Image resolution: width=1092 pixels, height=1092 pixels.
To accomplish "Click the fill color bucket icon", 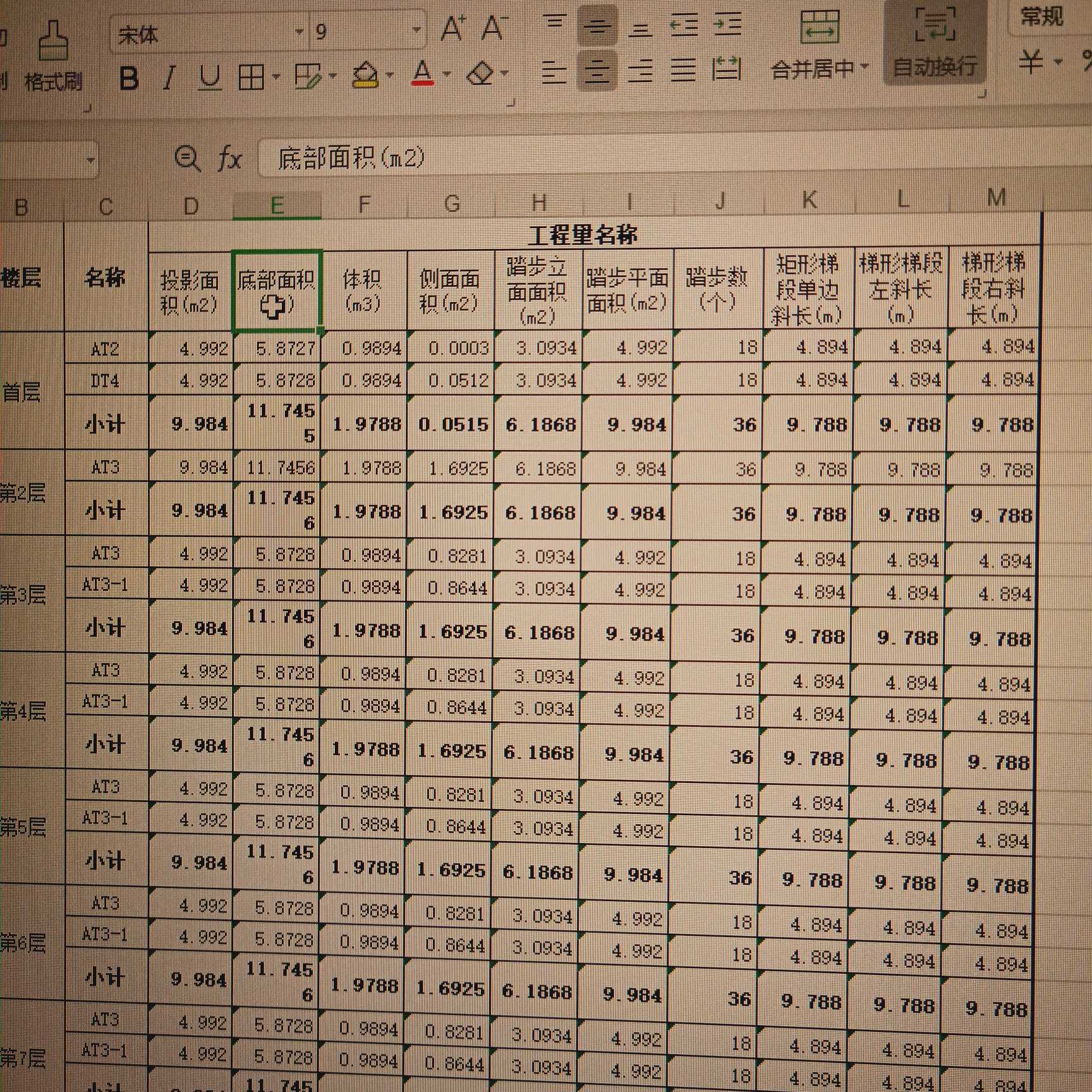I will click(x=365, y=75).
